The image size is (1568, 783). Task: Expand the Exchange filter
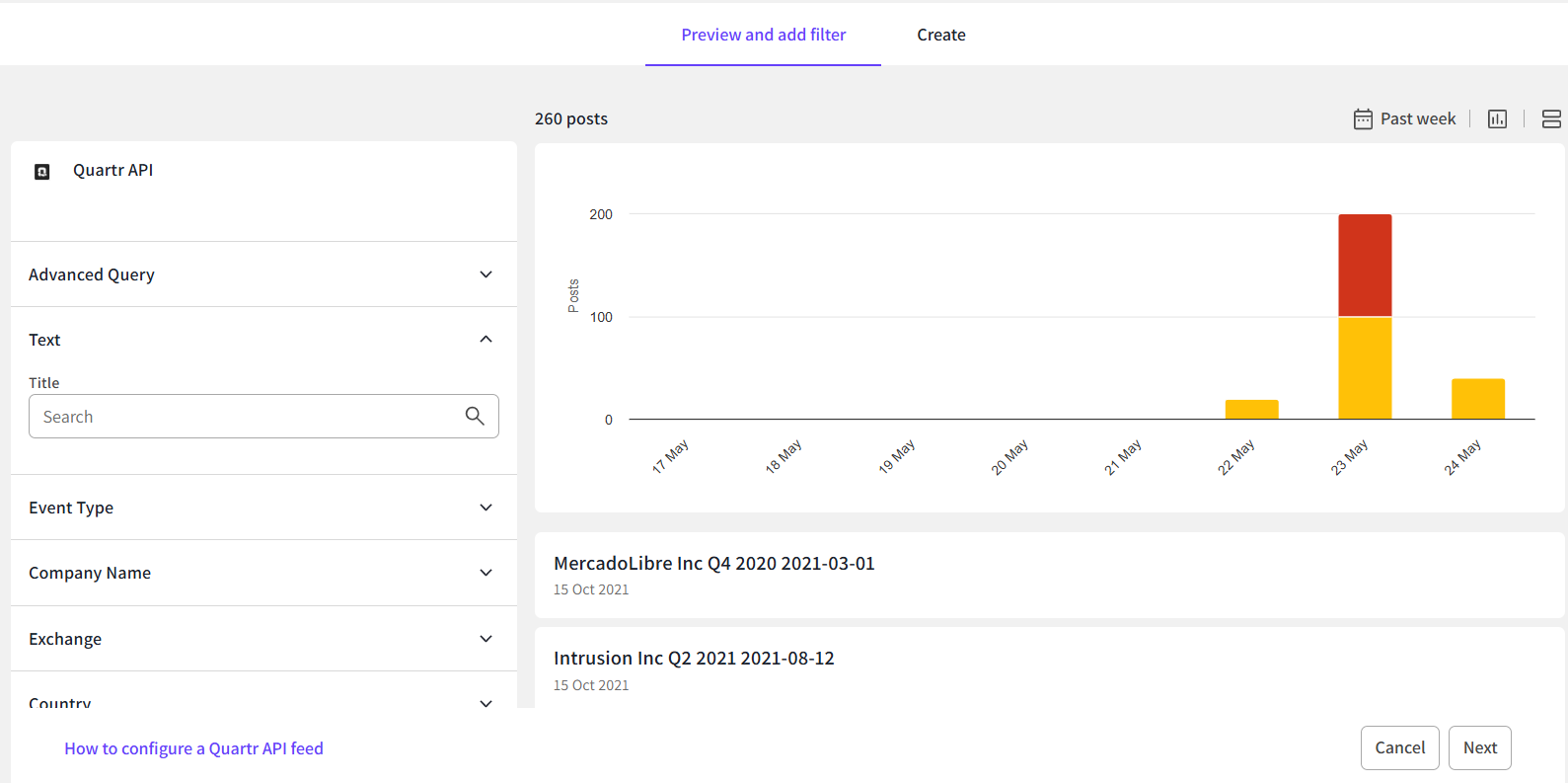click(485, 639)
